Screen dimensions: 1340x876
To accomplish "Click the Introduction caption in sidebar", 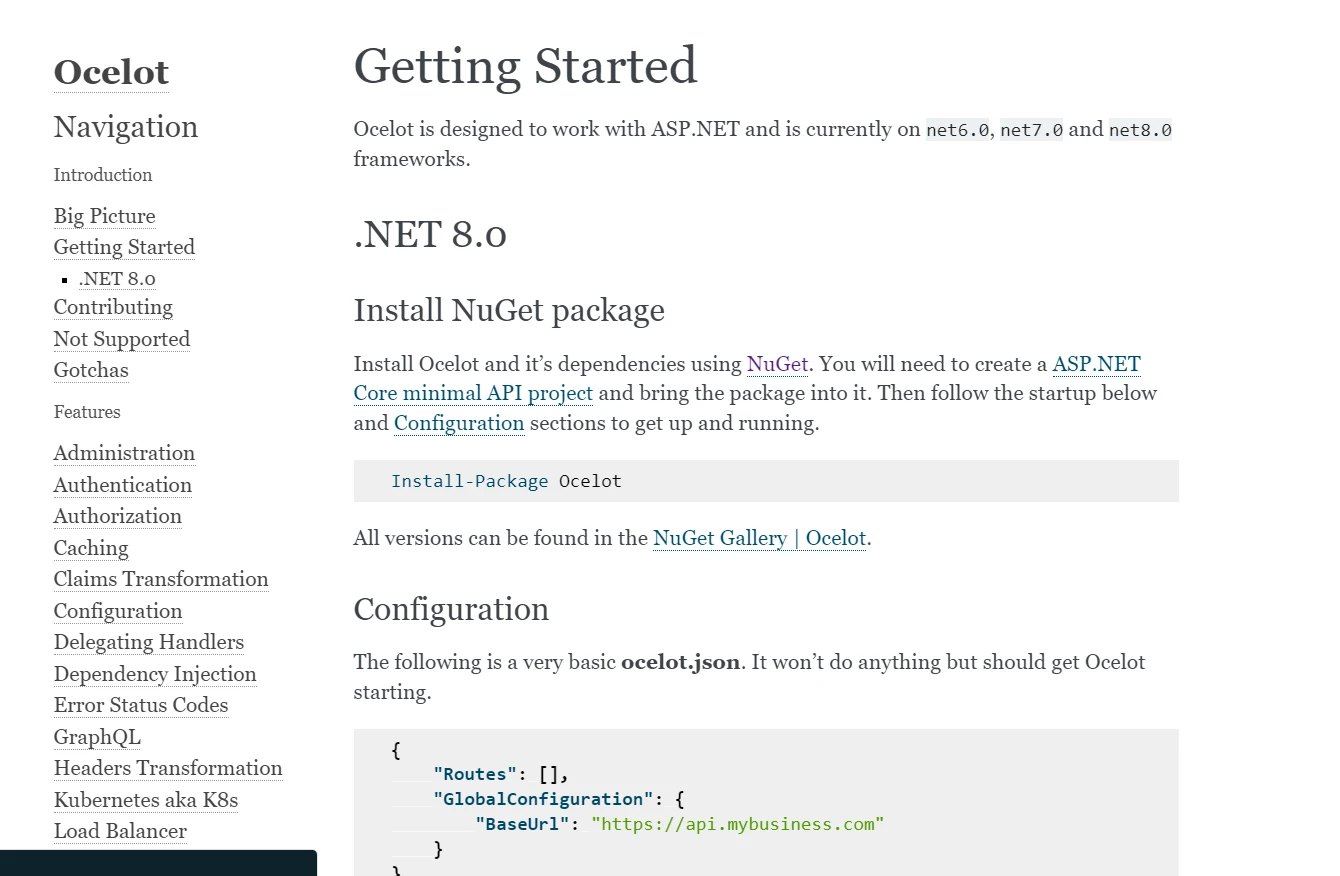I will [x=103, y=175].
